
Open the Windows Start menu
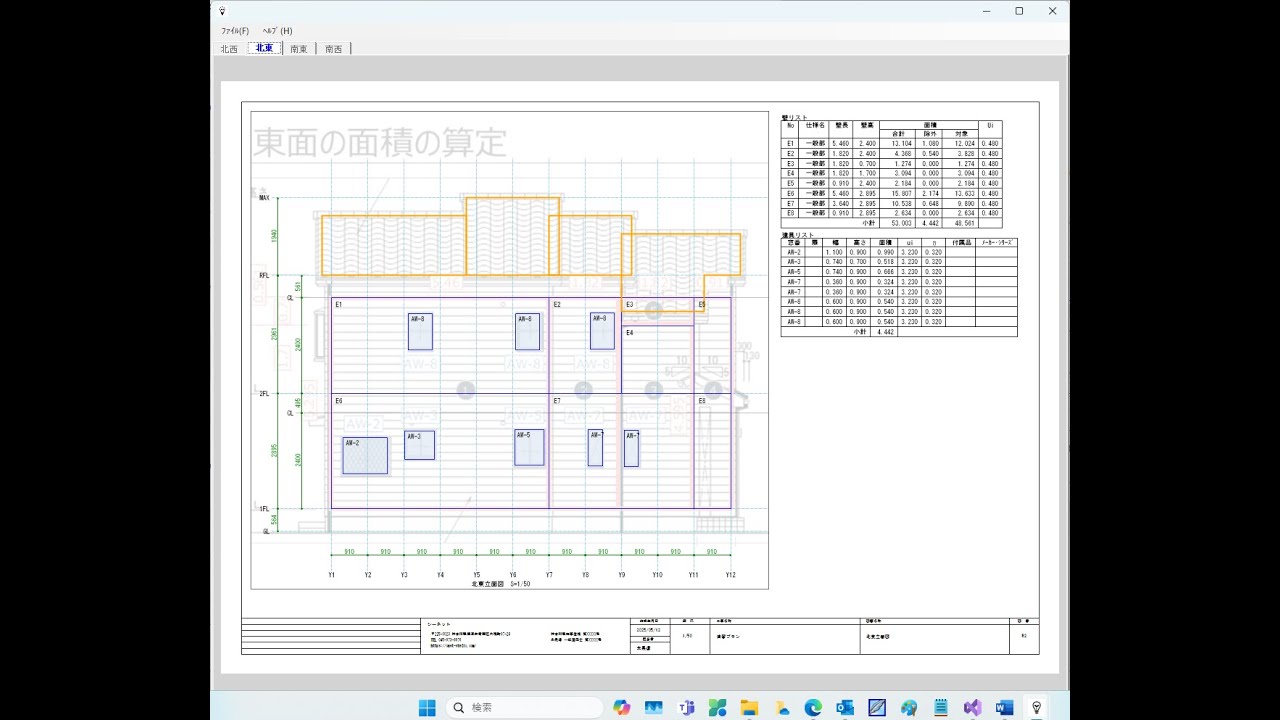[427, 707]
